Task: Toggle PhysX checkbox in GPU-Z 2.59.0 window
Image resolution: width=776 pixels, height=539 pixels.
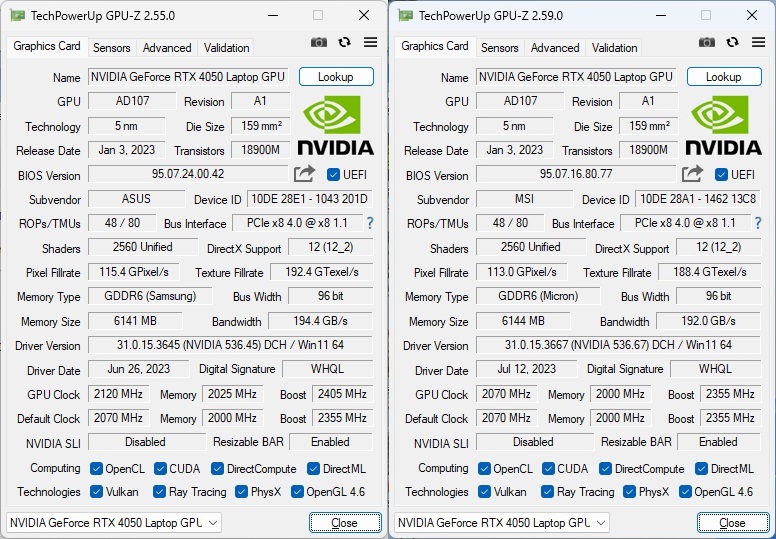Action: [x=630, y=491]
